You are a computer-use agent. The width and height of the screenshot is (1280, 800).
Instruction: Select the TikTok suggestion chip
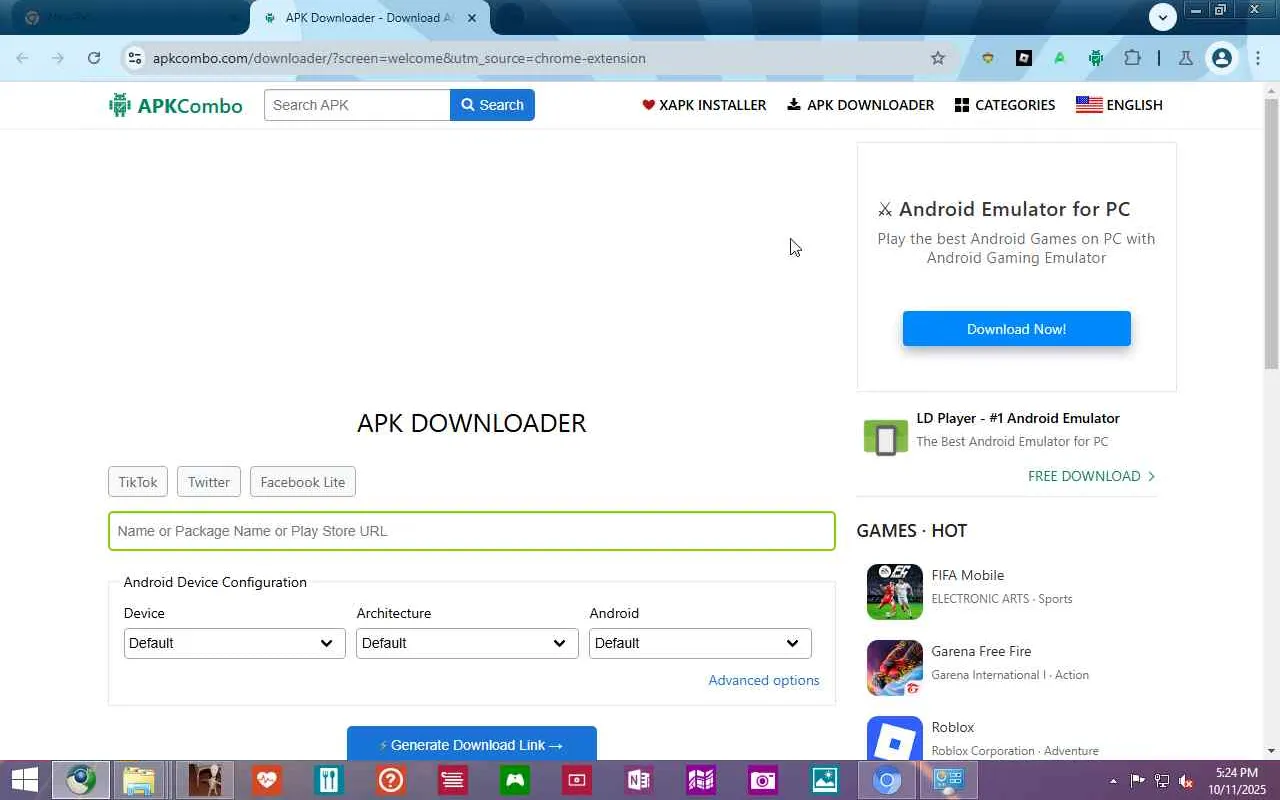[x=138, y=482]
